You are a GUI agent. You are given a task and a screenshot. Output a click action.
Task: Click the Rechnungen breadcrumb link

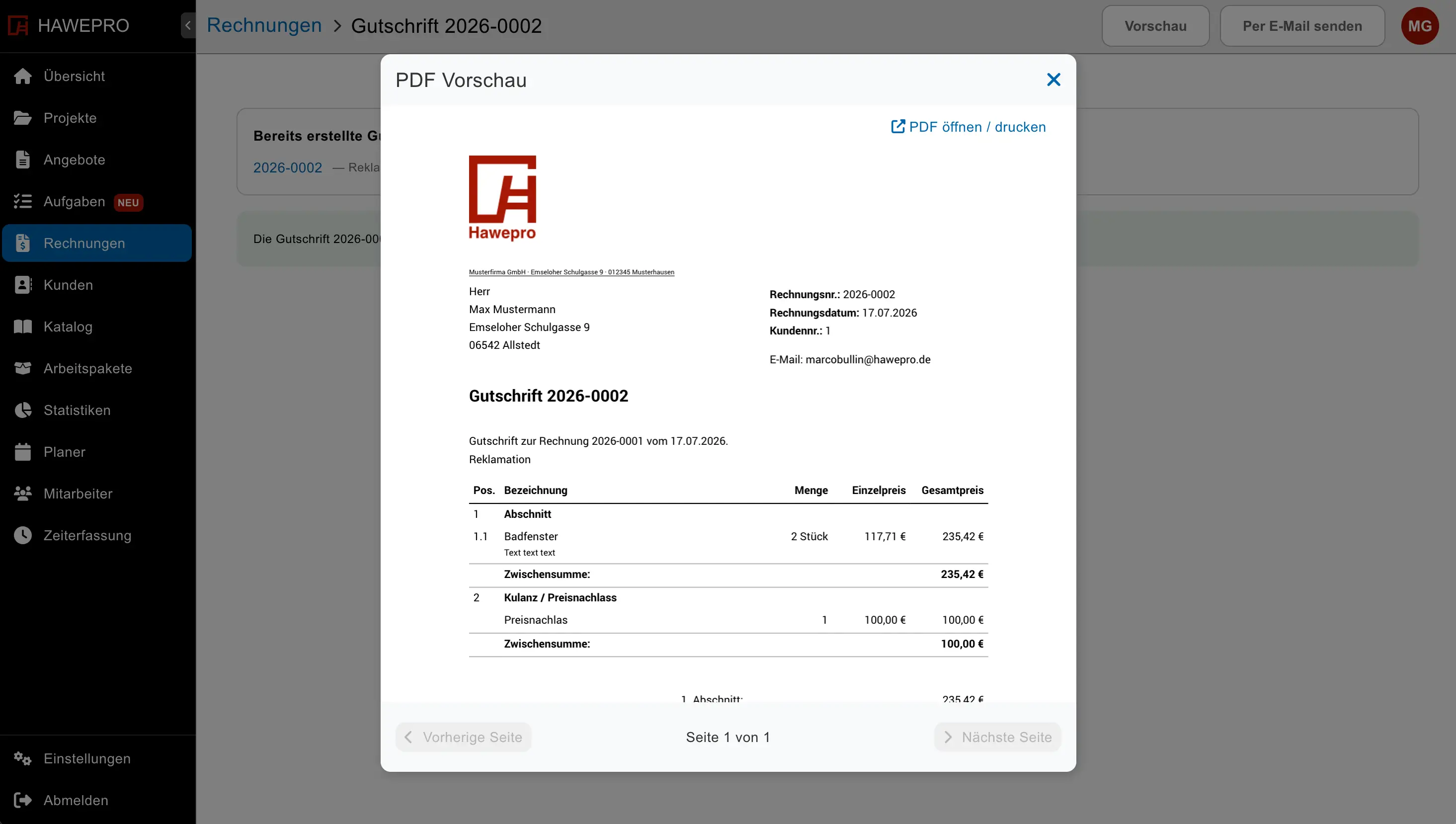click(x=264, y=25)
